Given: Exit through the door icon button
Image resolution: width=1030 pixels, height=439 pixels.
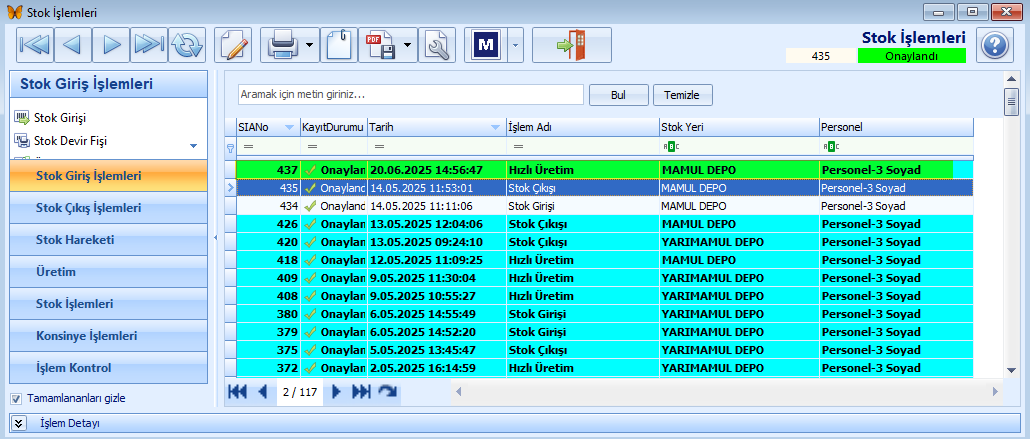Looking at the screenshot, I should 571,45.
